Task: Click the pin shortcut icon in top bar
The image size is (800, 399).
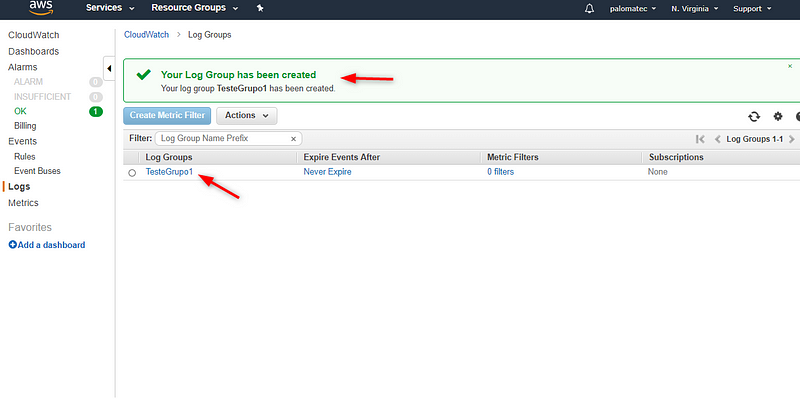Action: [x=260, y=8]
